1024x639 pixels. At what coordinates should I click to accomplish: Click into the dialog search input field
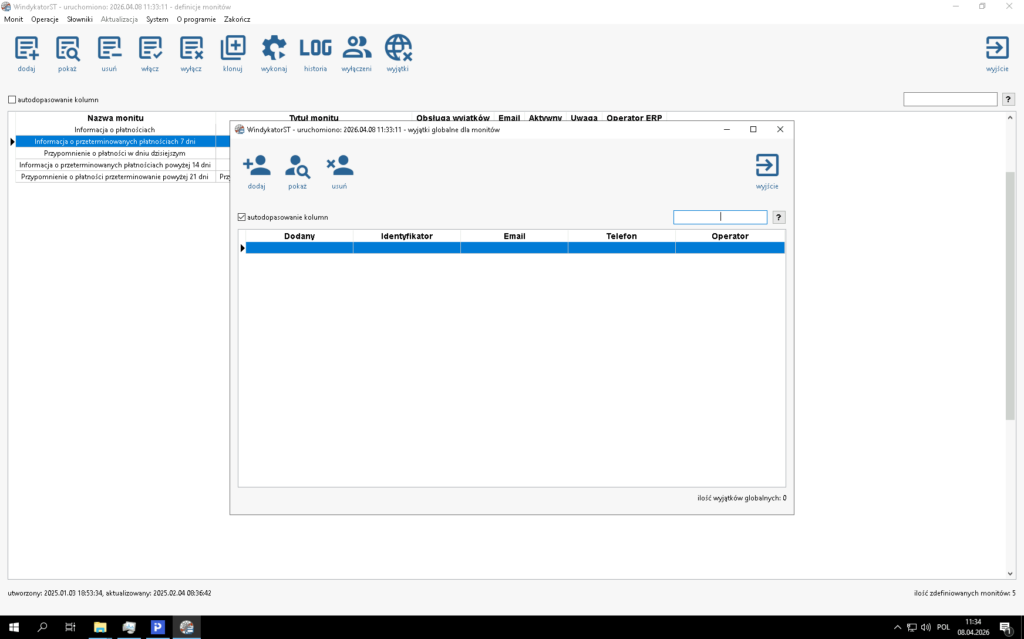coord(720,217)
